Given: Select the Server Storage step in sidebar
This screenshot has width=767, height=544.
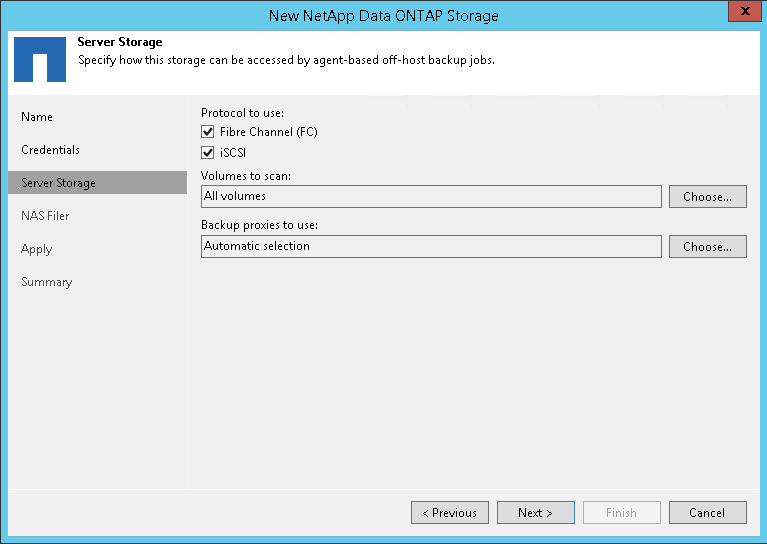Looking at the screenshot, I should tap(58, 183).
